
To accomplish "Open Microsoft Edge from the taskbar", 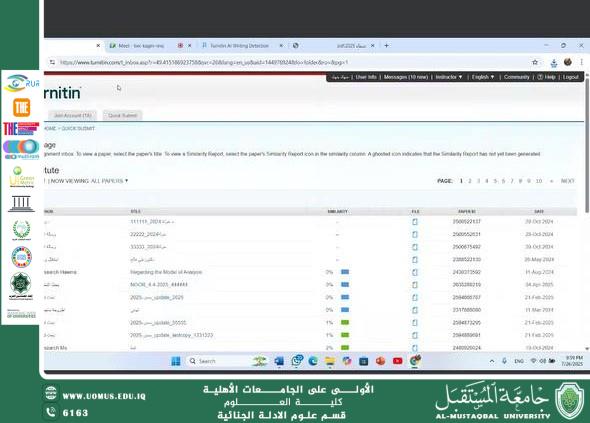I will click(313, 361).
